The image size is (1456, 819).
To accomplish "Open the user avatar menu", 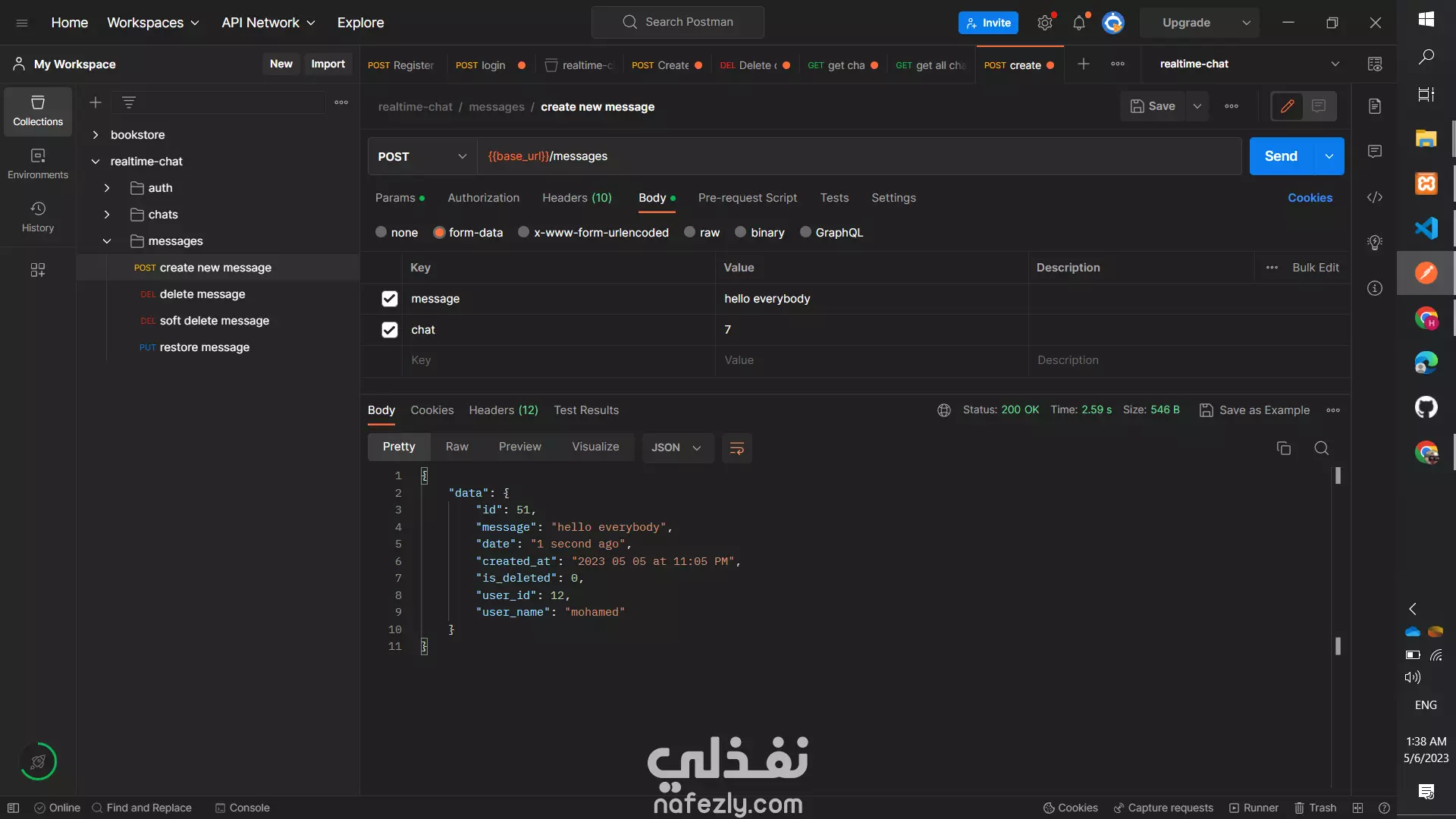I will pyautogui.click(x=1113, y=23).
